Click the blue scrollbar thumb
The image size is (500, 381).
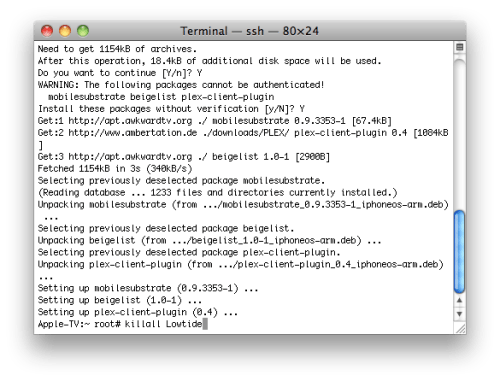pos(459,252)
